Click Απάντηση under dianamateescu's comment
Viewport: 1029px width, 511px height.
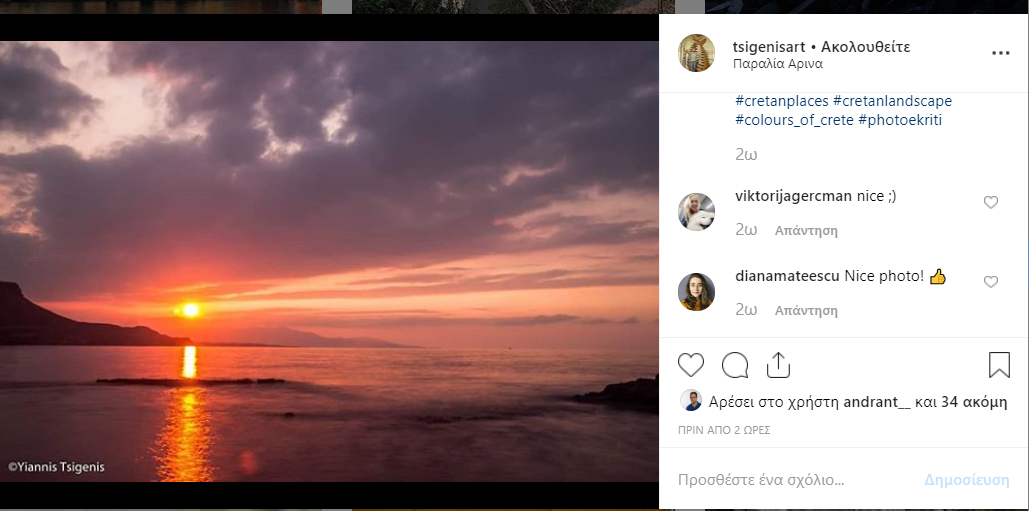click(x=806, y=311)
